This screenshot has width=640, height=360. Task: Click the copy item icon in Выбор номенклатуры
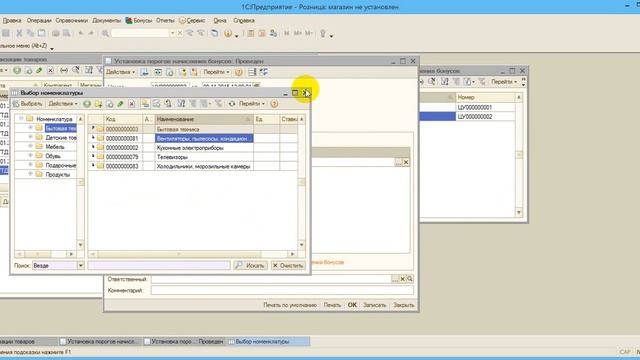pyautogui.click(x=109, y=104)
